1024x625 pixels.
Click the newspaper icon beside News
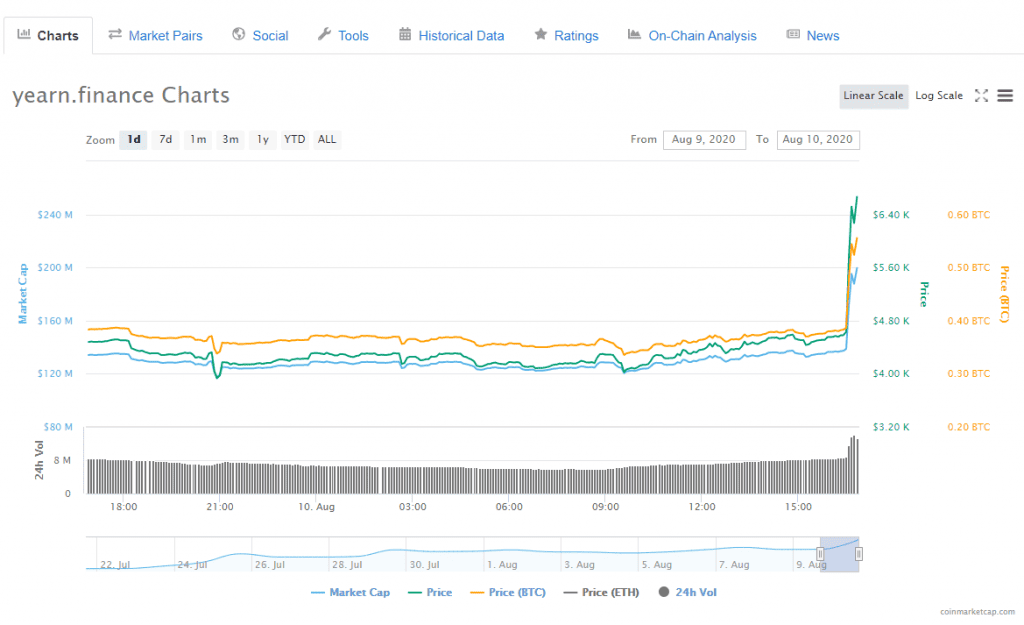pyautogui.click(x=793, y=34)
